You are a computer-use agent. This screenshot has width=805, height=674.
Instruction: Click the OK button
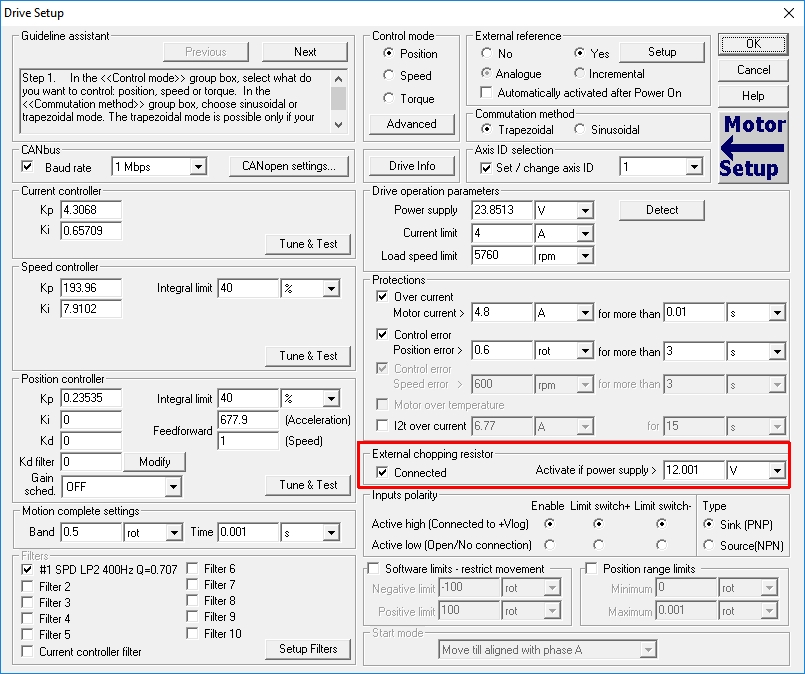pos(753,44)
